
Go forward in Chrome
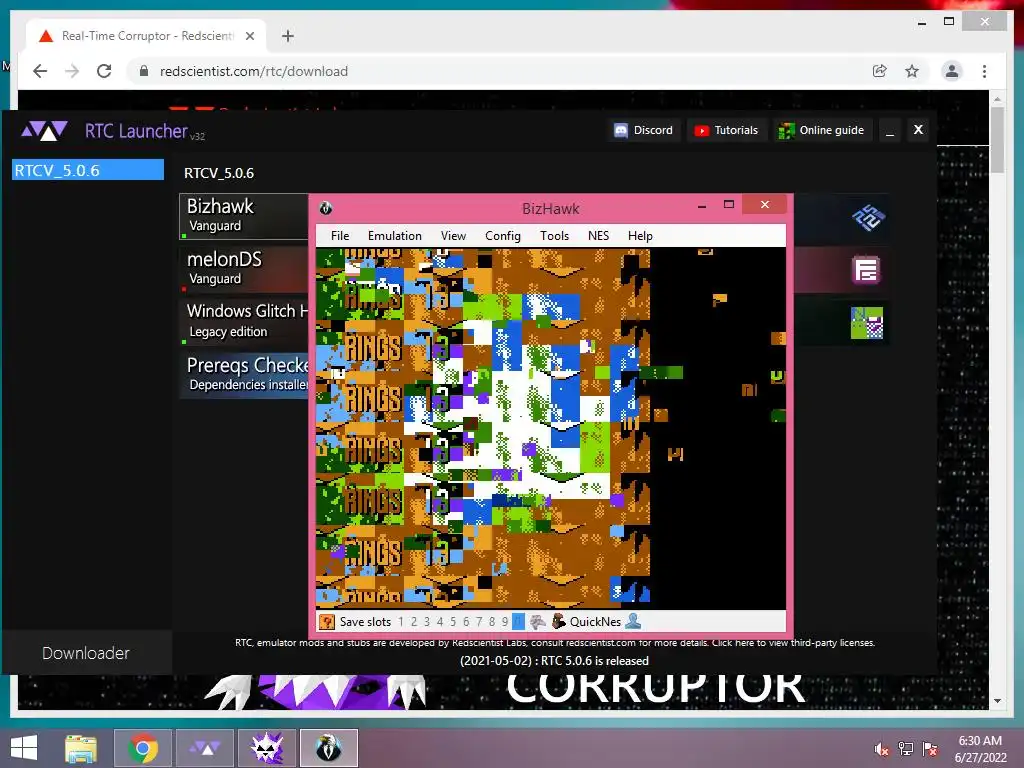(72, 71)
